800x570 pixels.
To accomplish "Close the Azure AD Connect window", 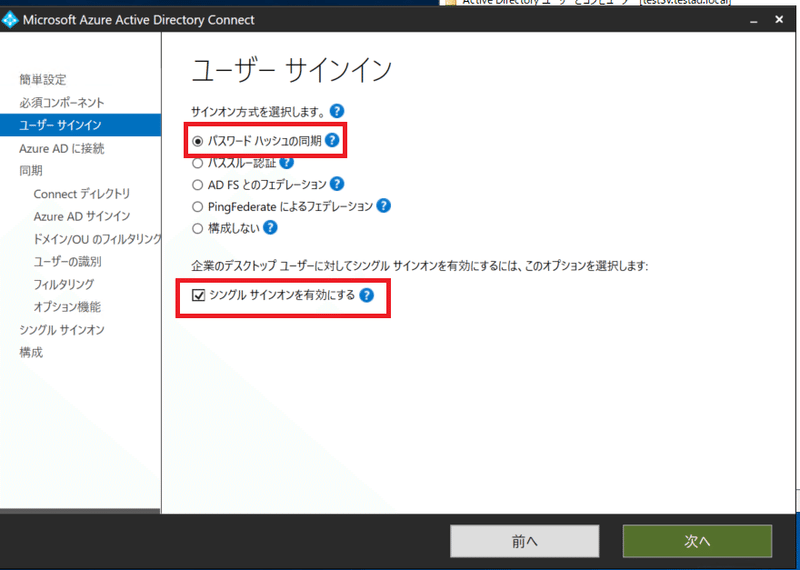I will click(x=779, y=20).
